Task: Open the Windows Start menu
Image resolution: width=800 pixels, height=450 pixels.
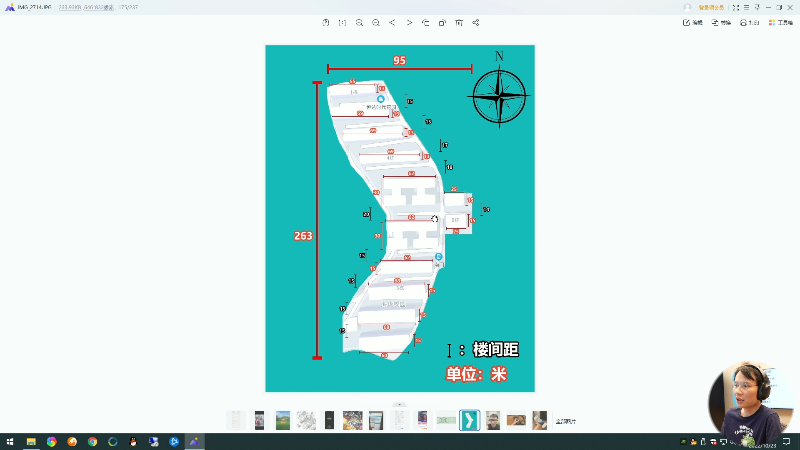Action: coord(10,441)
